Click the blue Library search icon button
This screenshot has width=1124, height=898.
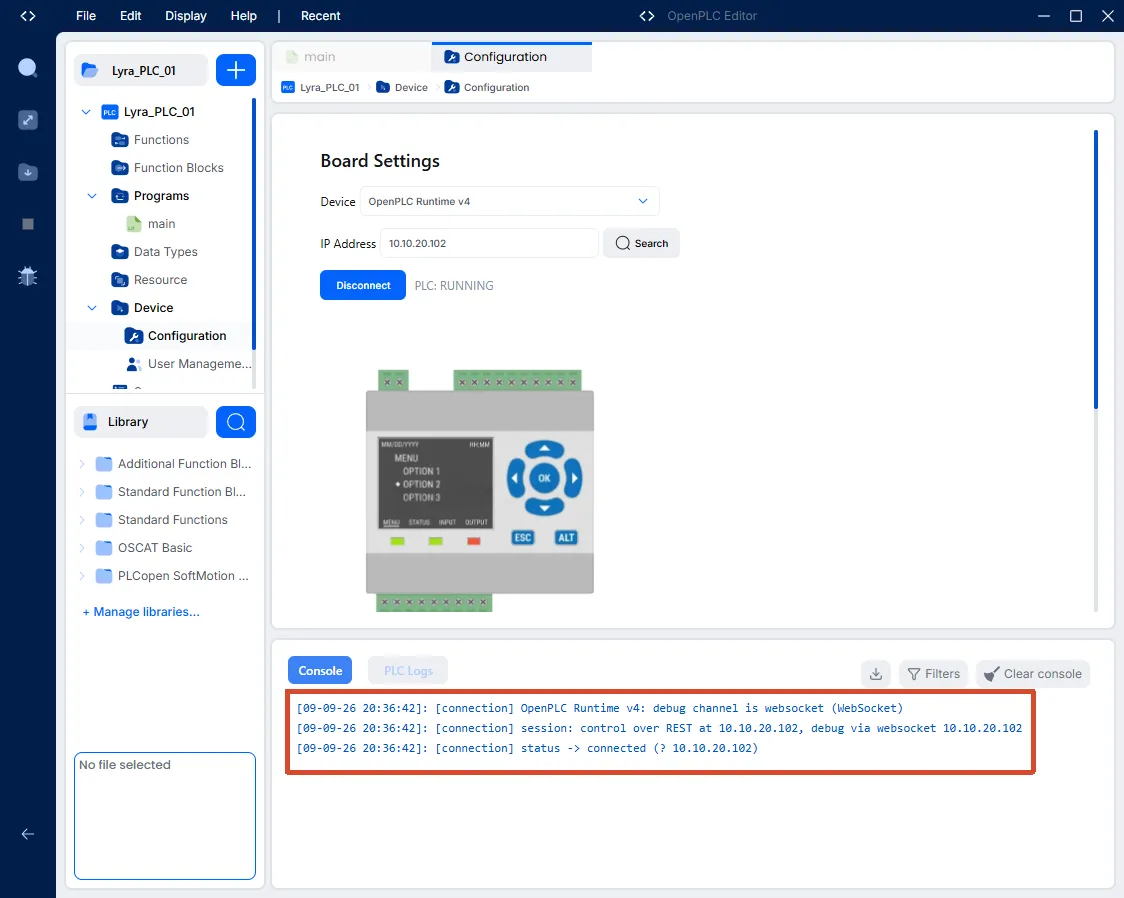pyautogui.click(x=236, y=422)
